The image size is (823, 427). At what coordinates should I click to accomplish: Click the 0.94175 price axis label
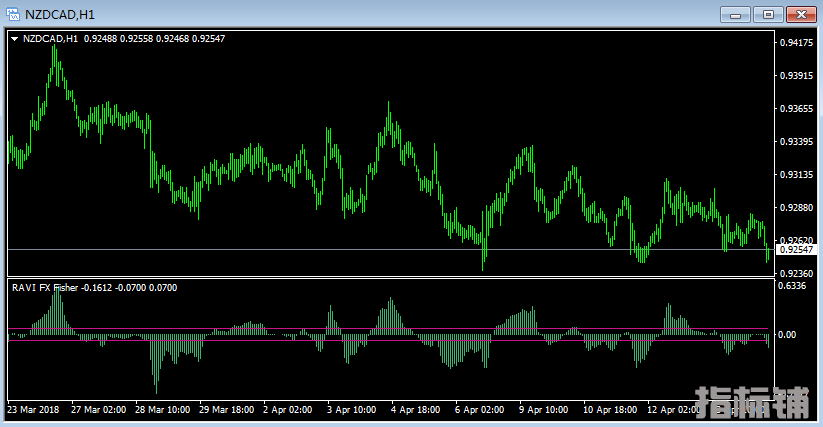[x=795, y=43]
